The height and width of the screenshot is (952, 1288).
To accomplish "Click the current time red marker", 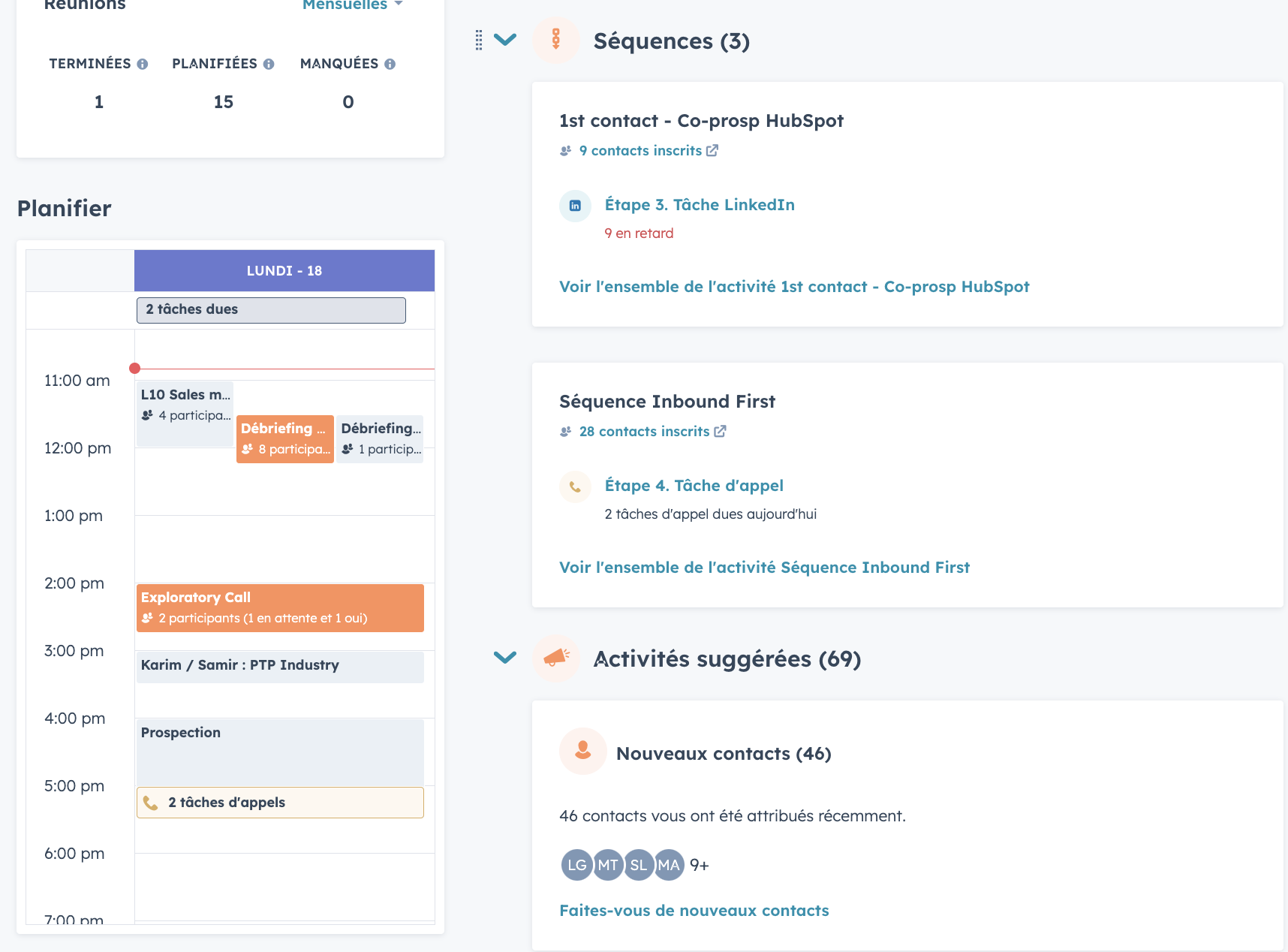I will click(134, 368).
